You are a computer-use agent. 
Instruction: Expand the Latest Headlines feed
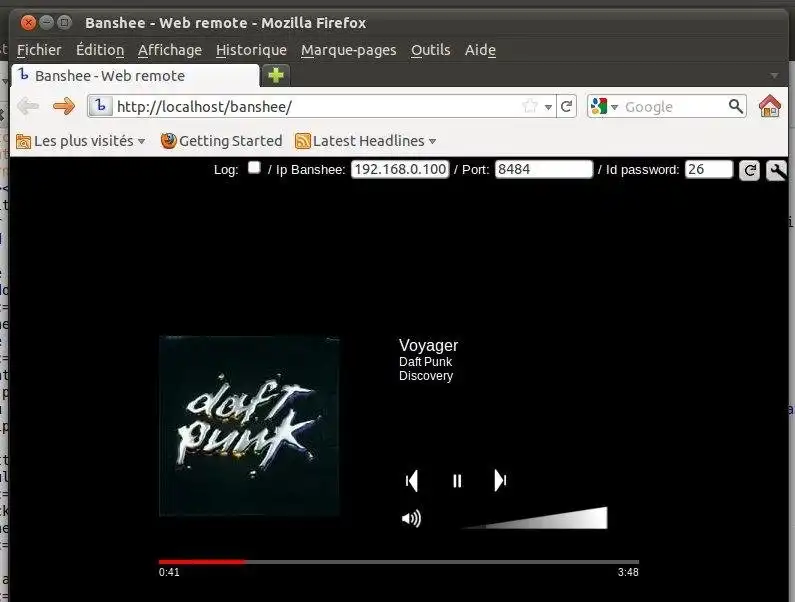click(366, 140)
